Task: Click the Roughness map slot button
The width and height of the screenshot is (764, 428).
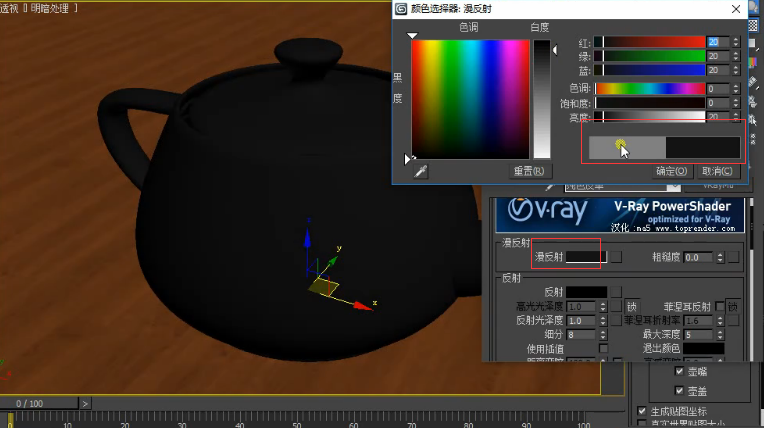Action: pyautogui.click(x=733, y=257)
